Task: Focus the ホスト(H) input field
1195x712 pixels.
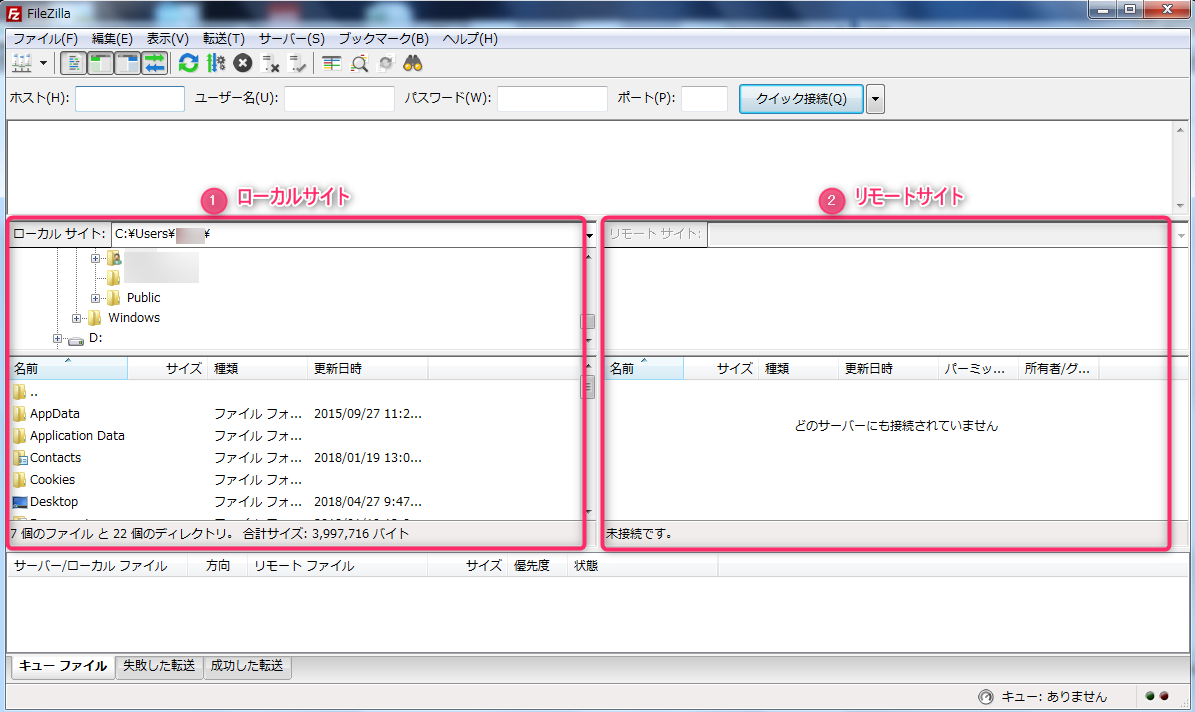Action: [130, 98]
